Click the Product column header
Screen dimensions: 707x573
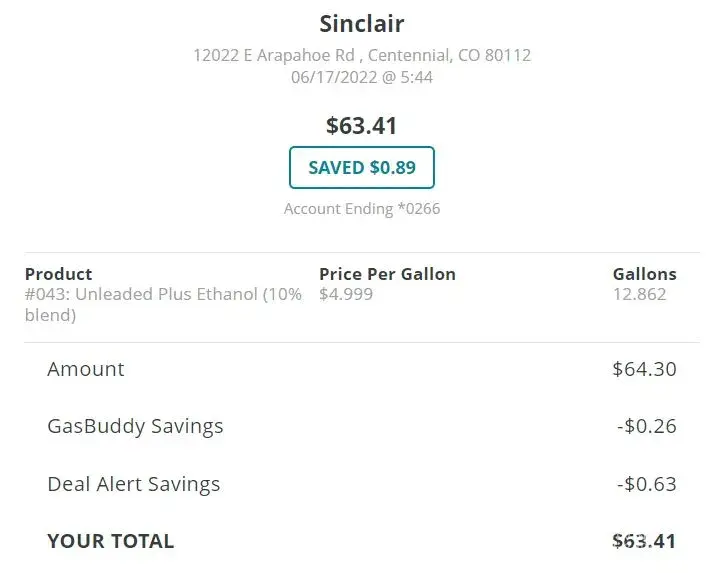pyautogui.click(x=58, y=274)
